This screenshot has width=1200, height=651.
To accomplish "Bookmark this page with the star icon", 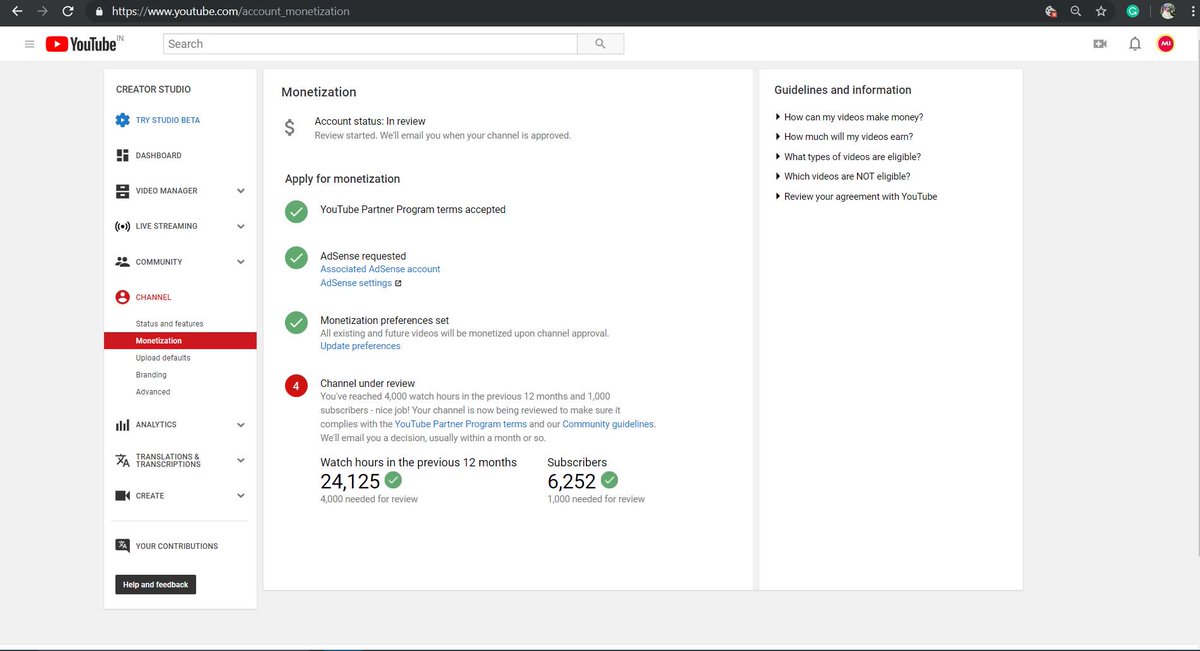I will click(1101, 12).
